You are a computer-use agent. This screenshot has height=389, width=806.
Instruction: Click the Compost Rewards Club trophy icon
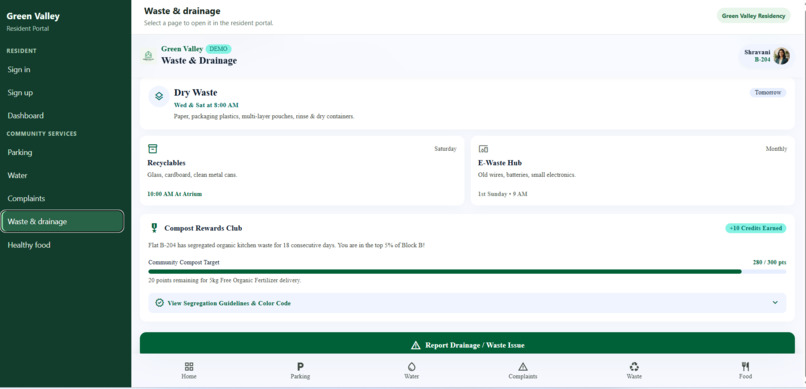(x=153, y=228)
